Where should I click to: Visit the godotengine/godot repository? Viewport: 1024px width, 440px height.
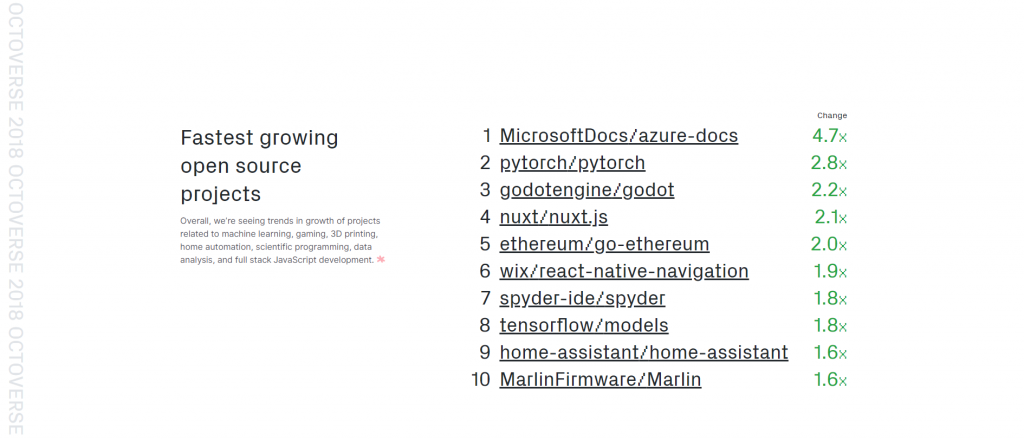point(586,190)
